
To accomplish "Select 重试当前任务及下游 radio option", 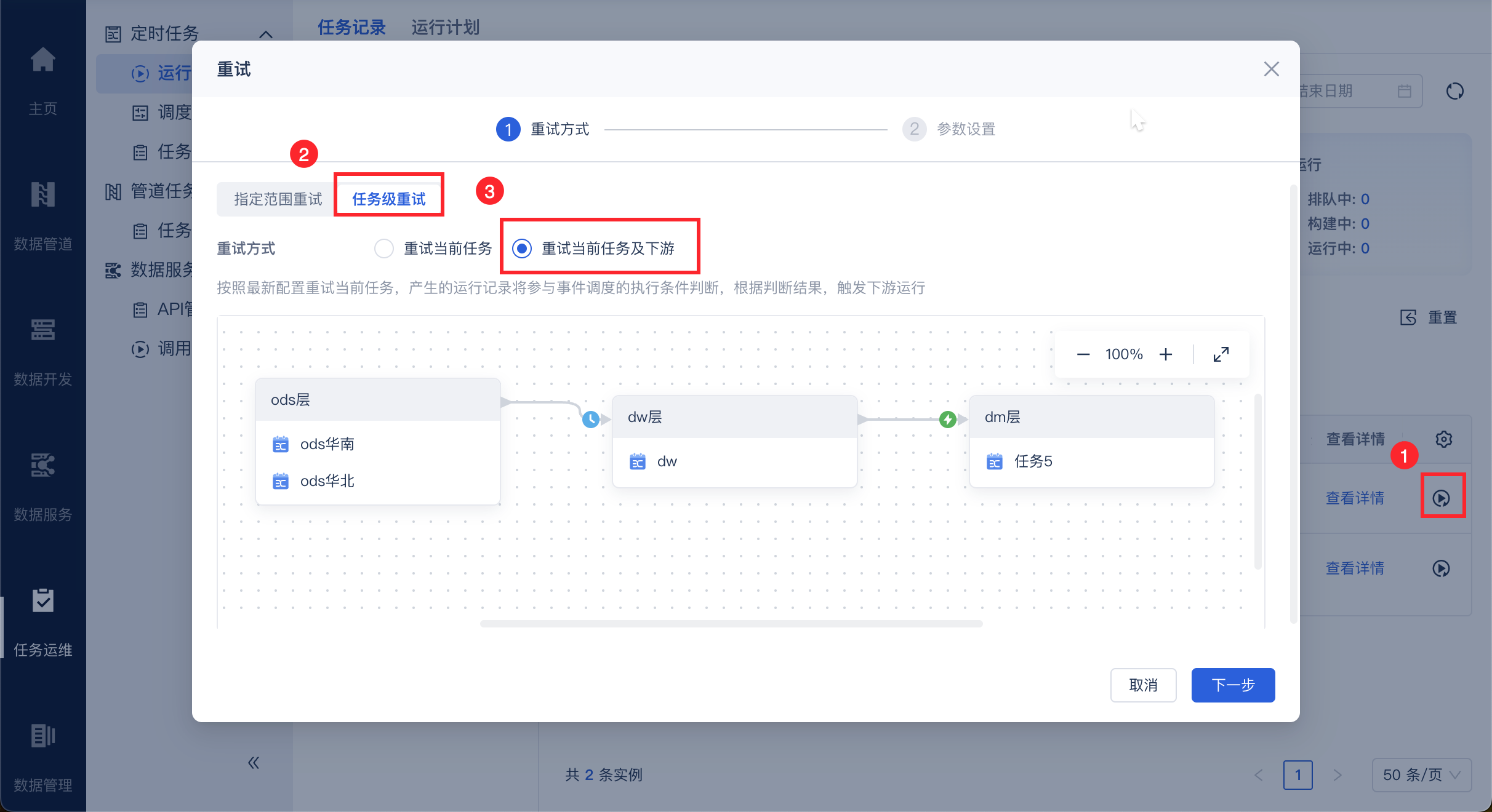I will pos(522,249).
